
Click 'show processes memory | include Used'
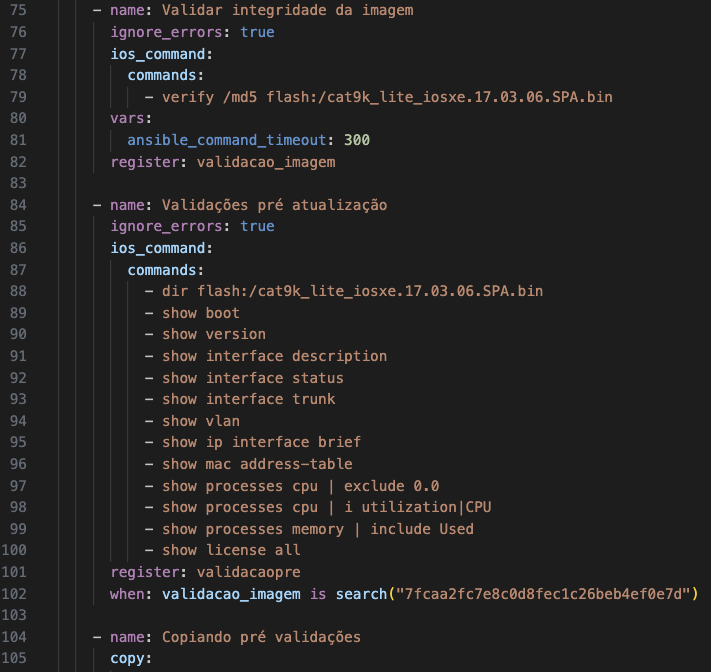(318, 529)
